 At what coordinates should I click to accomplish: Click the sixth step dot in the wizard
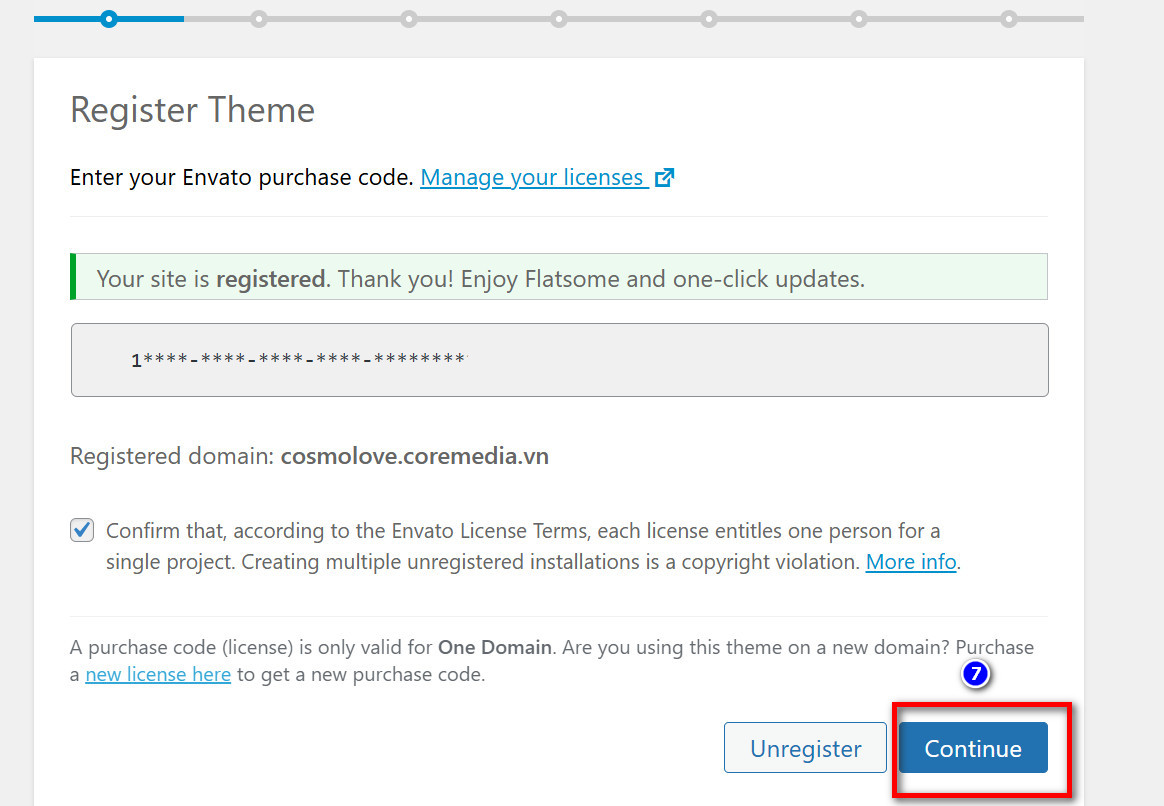(x=859, y=18)
